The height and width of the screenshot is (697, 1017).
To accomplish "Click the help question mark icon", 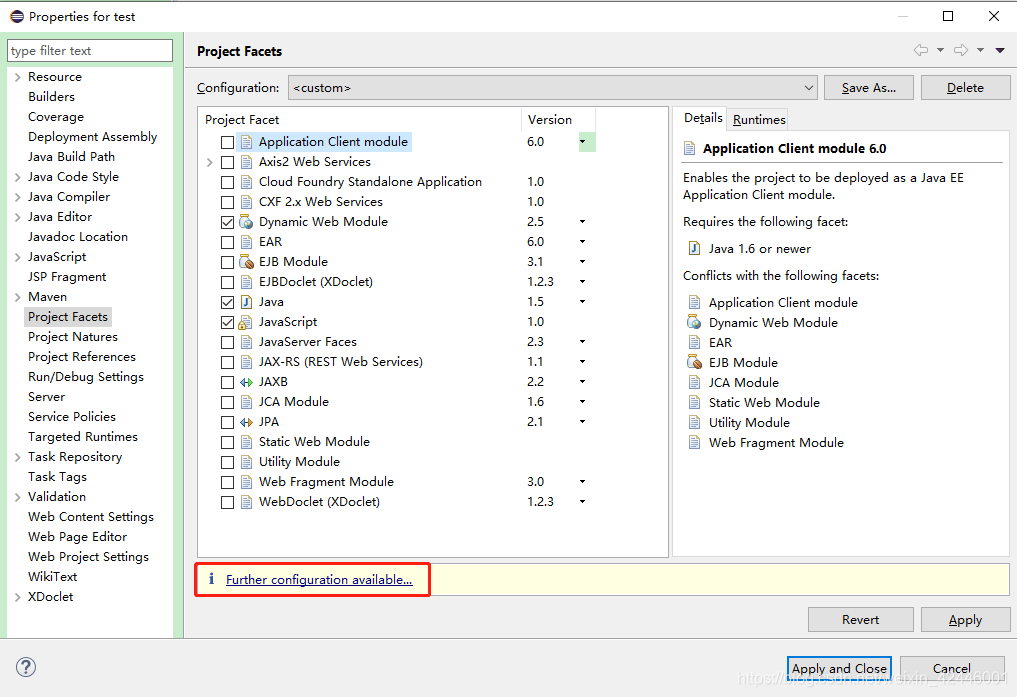I will 26,667.
